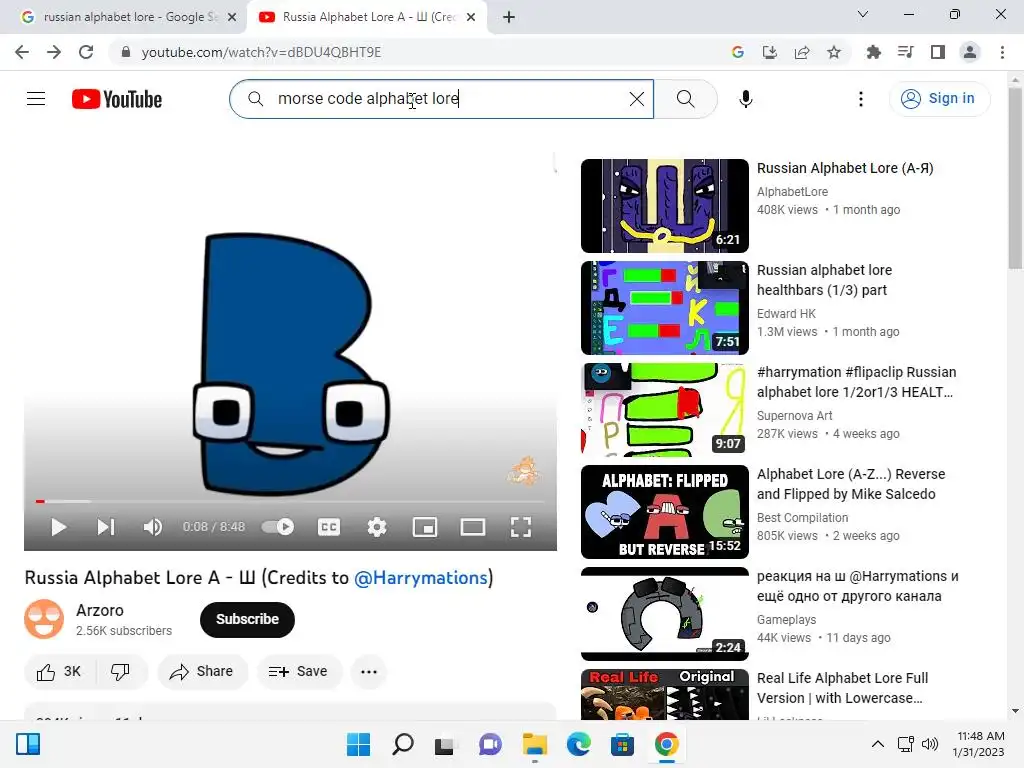Viewport: 1024px width, 768px height.
Task: Open Chrome profile avatar
Action: tap(970, 52)
